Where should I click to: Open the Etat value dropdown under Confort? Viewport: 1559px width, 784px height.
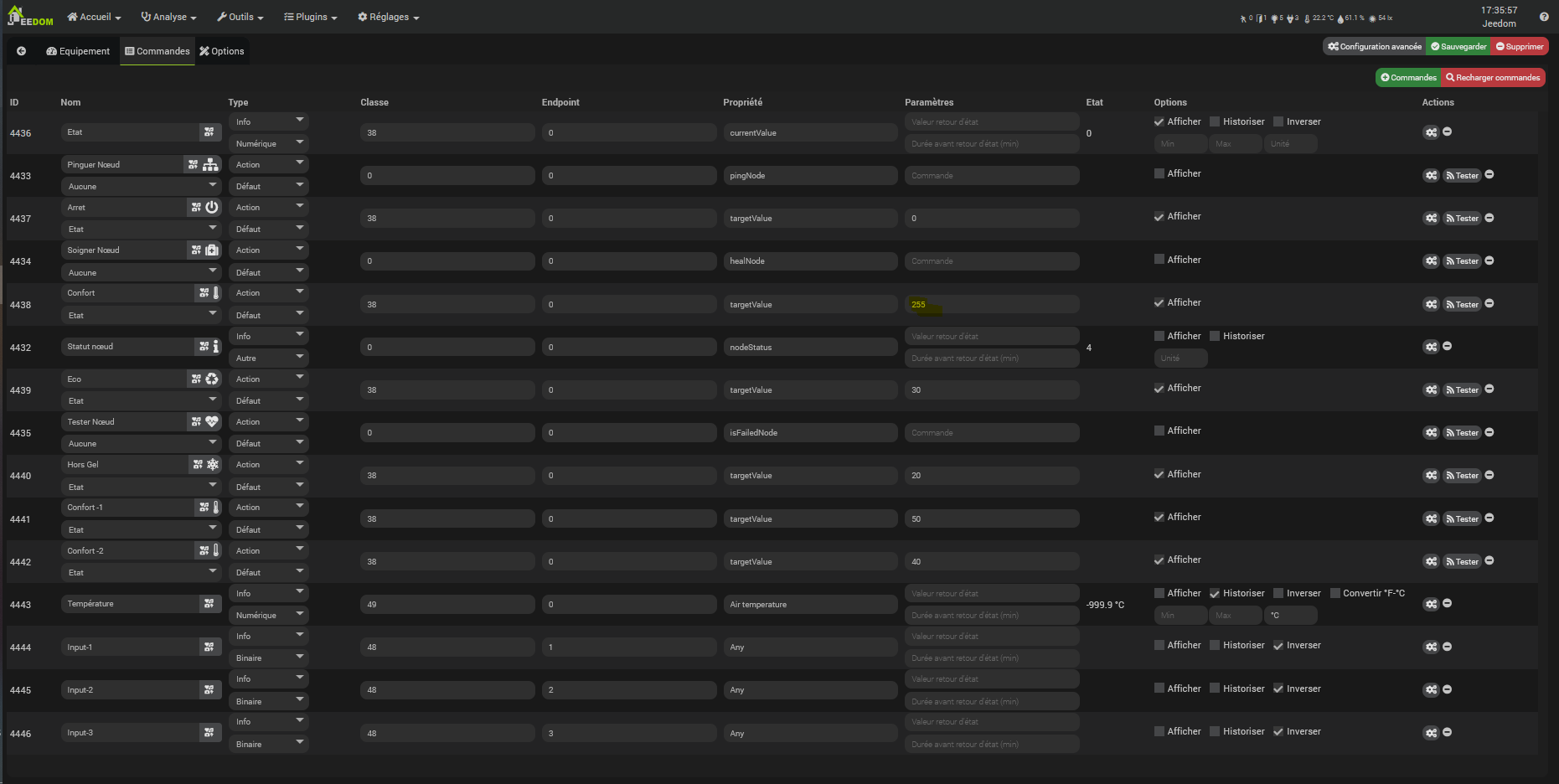pos(140,315)
